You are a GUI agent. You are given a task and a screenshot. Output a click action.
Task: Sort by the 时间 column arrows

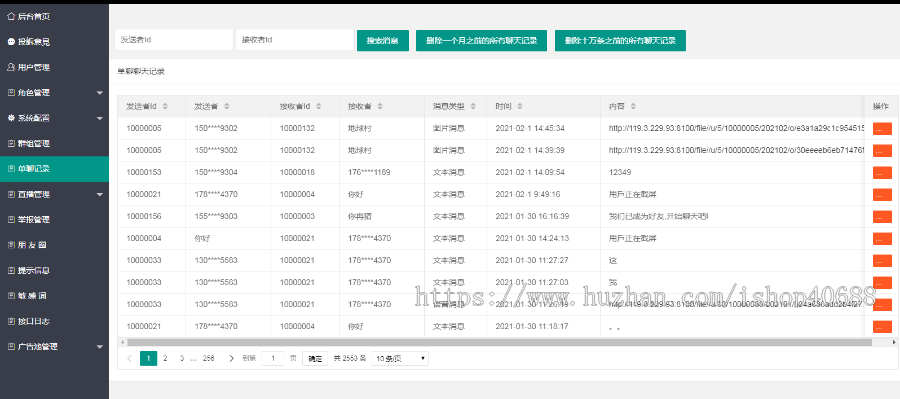(520, 106)
